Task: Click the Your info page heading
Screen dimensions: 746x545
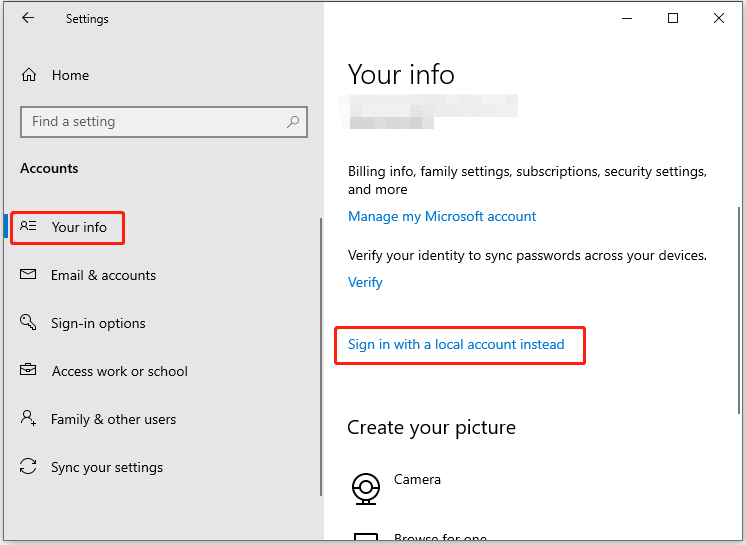Action: (401, 75)
